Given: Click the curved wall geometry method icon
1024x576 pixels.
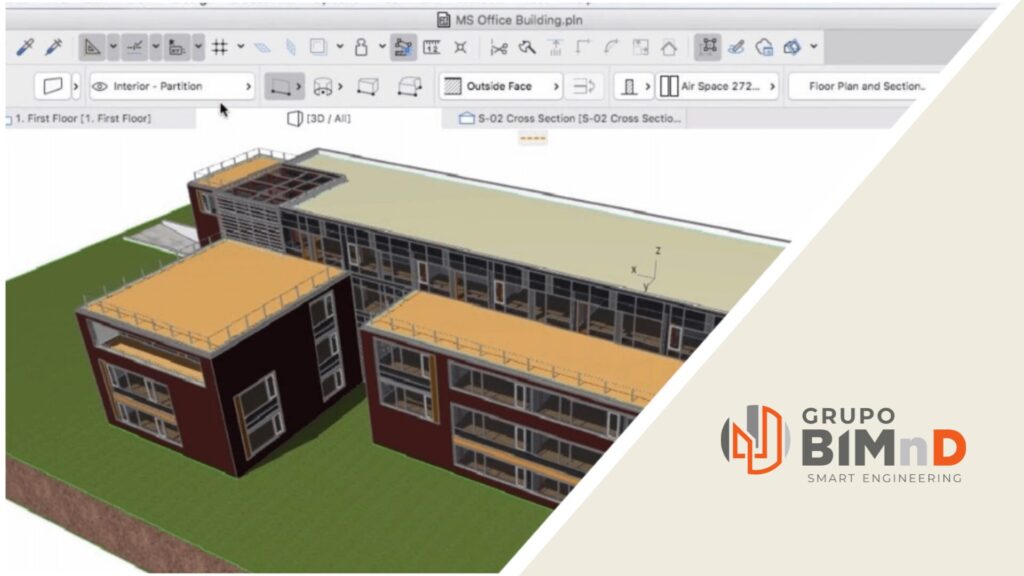Looking at the screenshot, I should (323, 87).
